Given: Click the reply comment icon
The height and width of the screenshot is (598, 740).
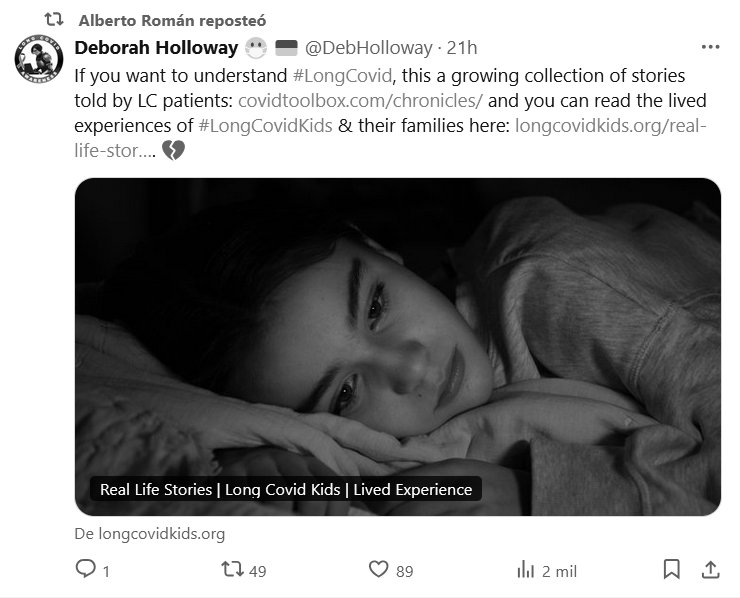Looking at the screenshot, I should coord(87,569).
